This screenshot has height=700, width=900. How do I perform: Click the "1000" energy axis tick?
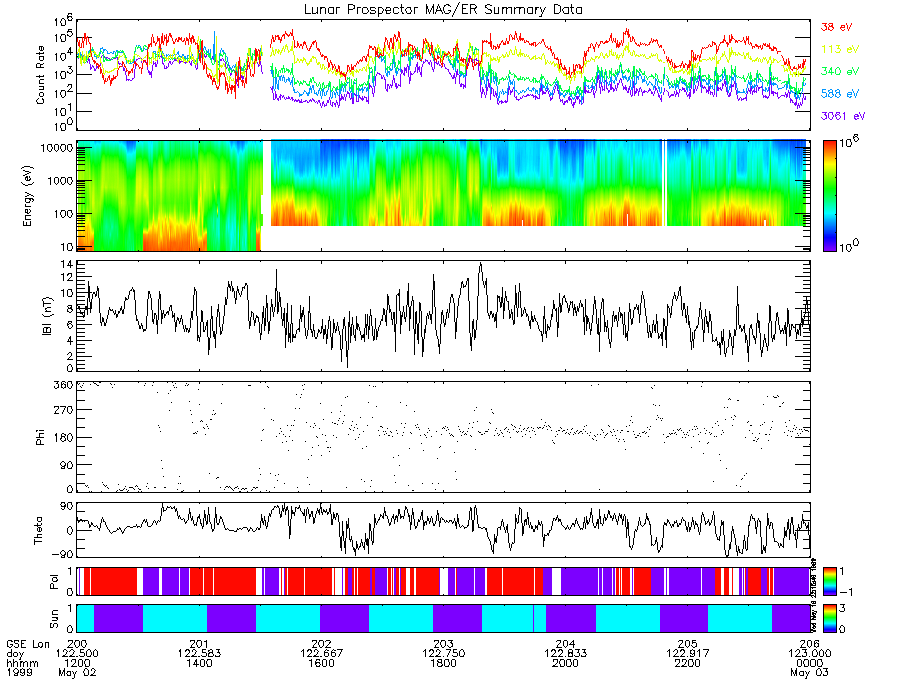pos(60,181)
